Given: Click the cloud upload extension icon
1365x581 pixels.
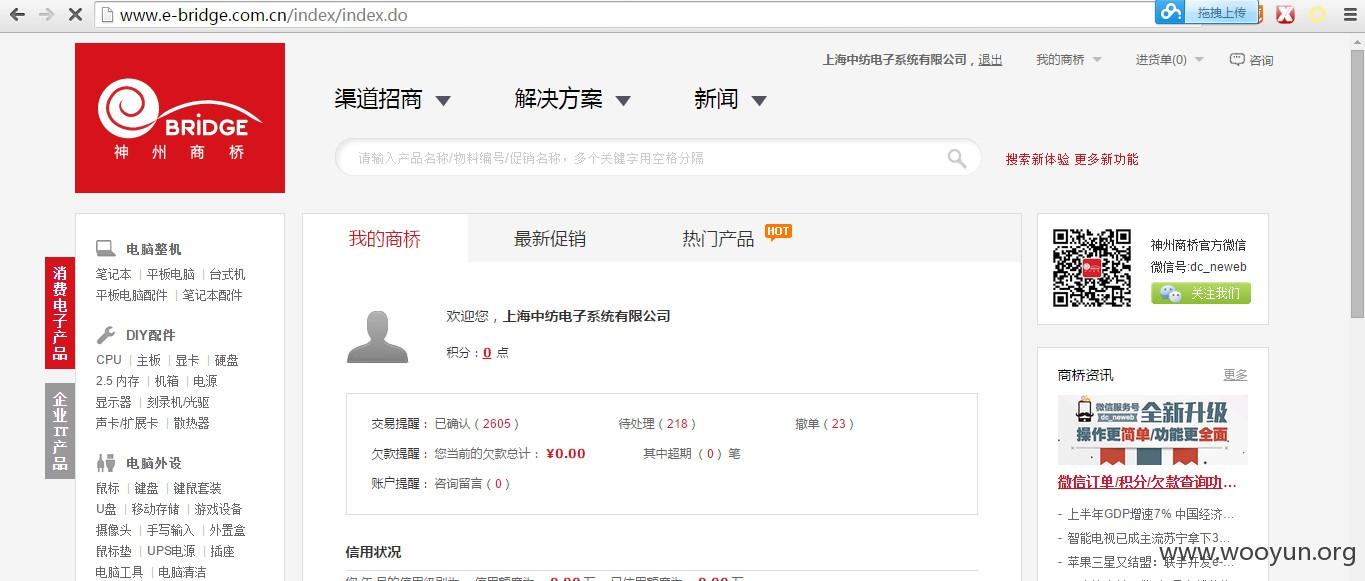Looking at the screenshot, I should [1171, 12].
